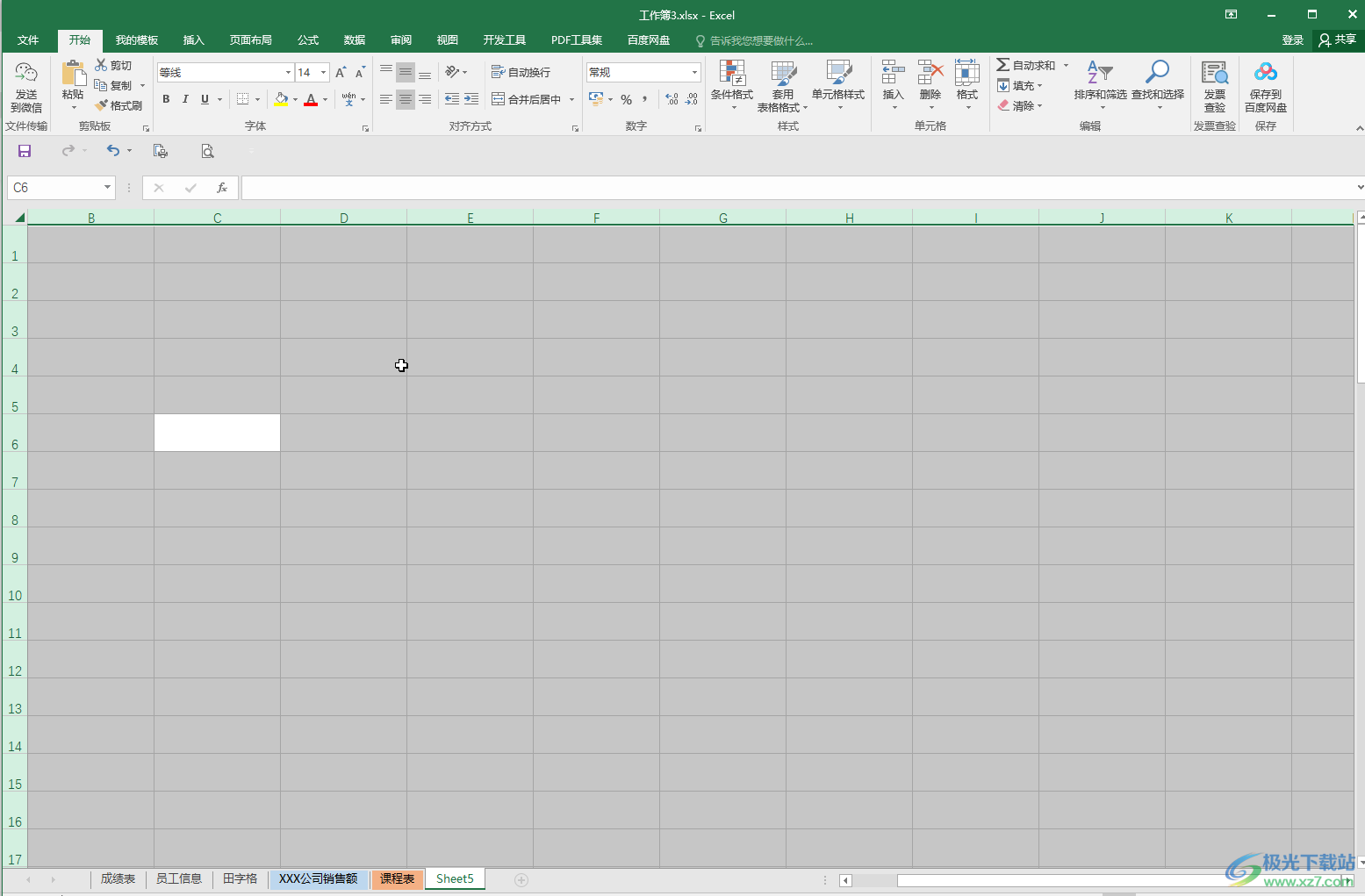Click the Delete cells icon
Image resolution: width=1365 pixels, height=896 pixels.
(x=930, y=73)
